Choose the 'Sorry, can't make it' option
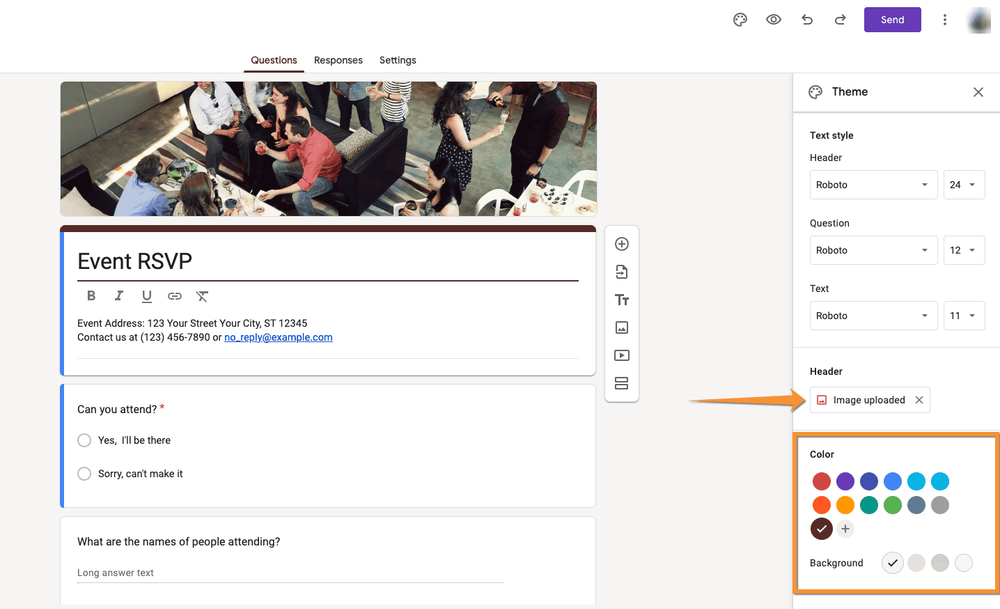This screenshot has height=609, width=1000. click(x=85, y=473)
